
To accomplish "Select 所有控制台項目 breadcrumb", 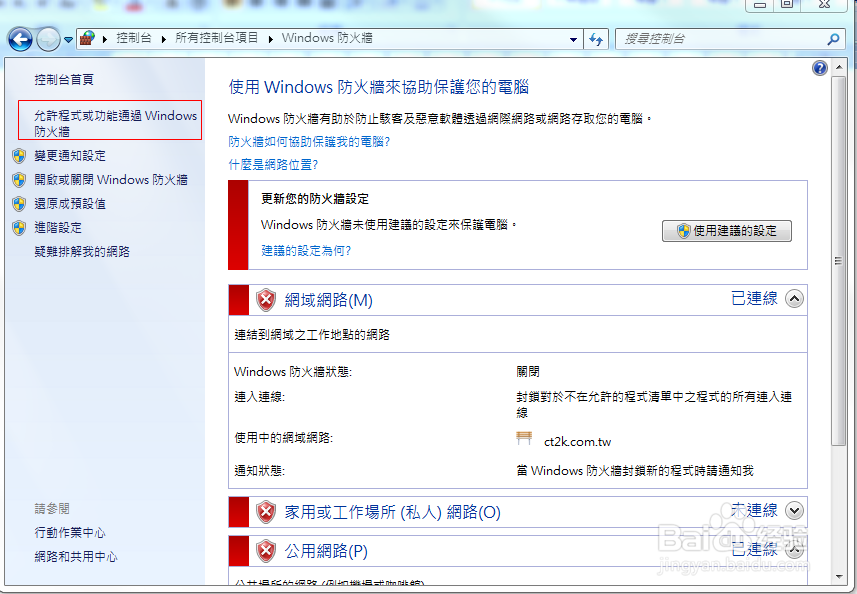I will (x=216, y=38).
